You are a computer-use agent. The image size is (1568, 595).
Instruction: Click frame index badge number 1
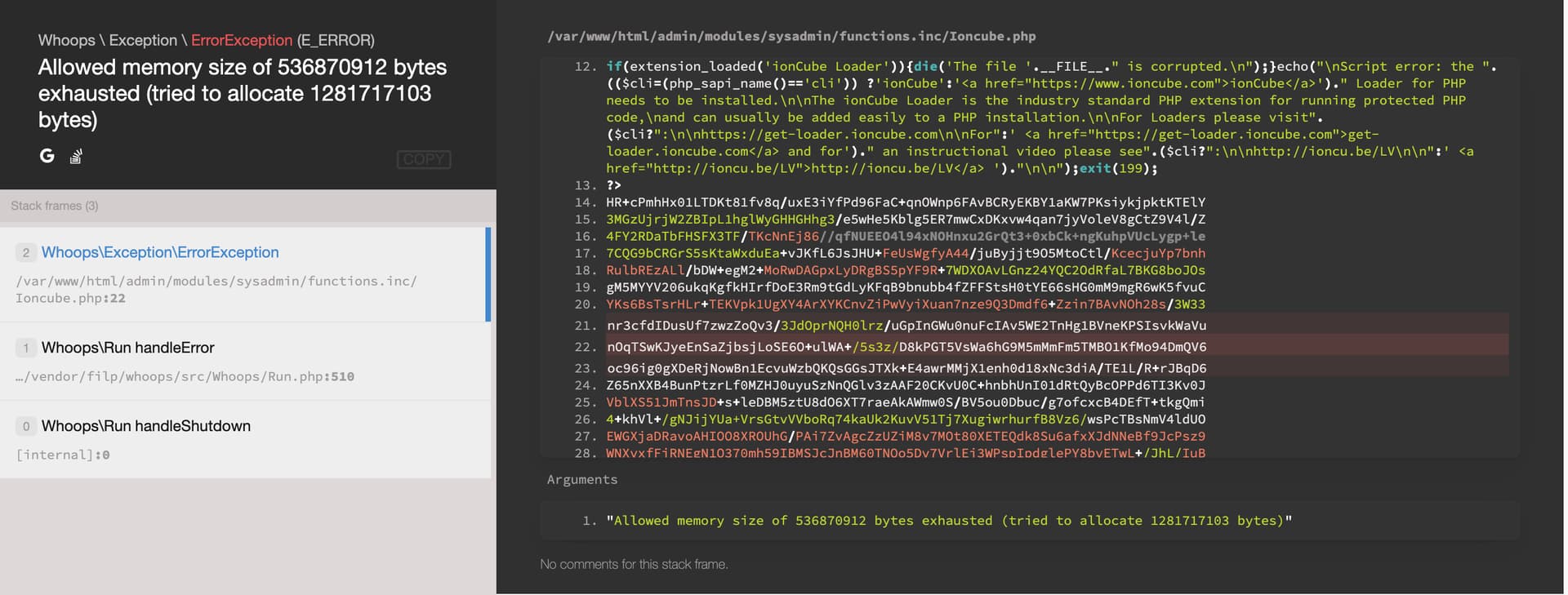26,349
